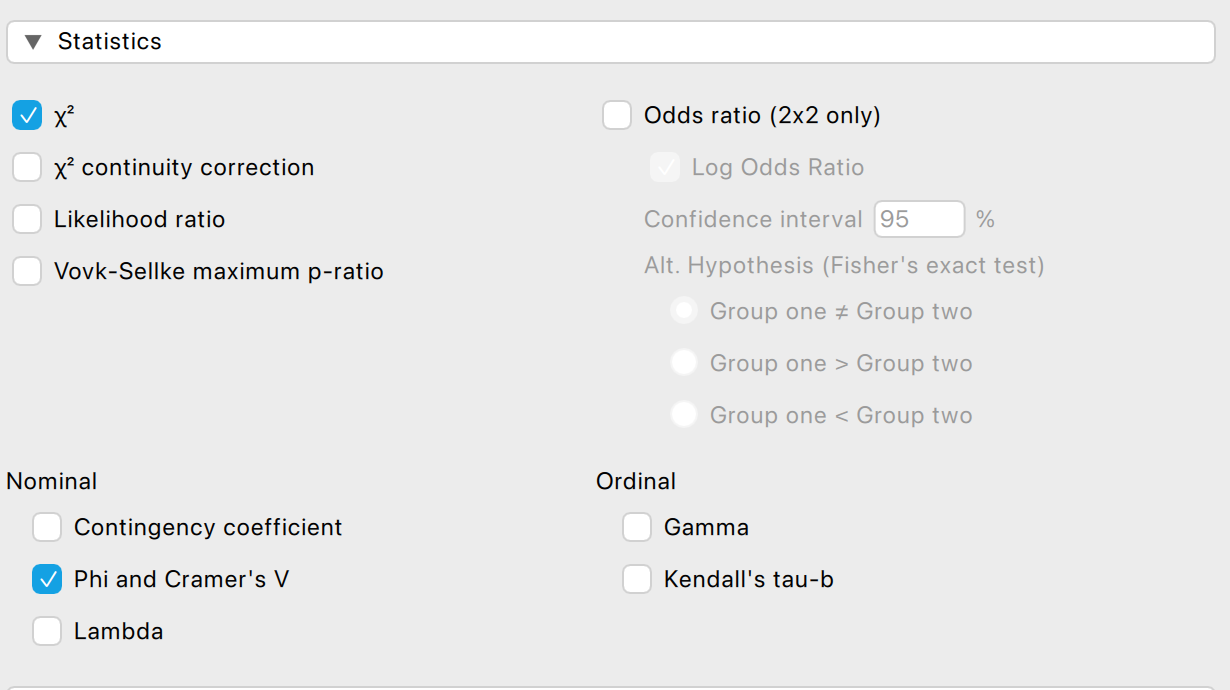Enable Odds ratio (2x2 only)
This screenshot has width=1230, height=690.
pyautogui.click(x=617, y=116)
